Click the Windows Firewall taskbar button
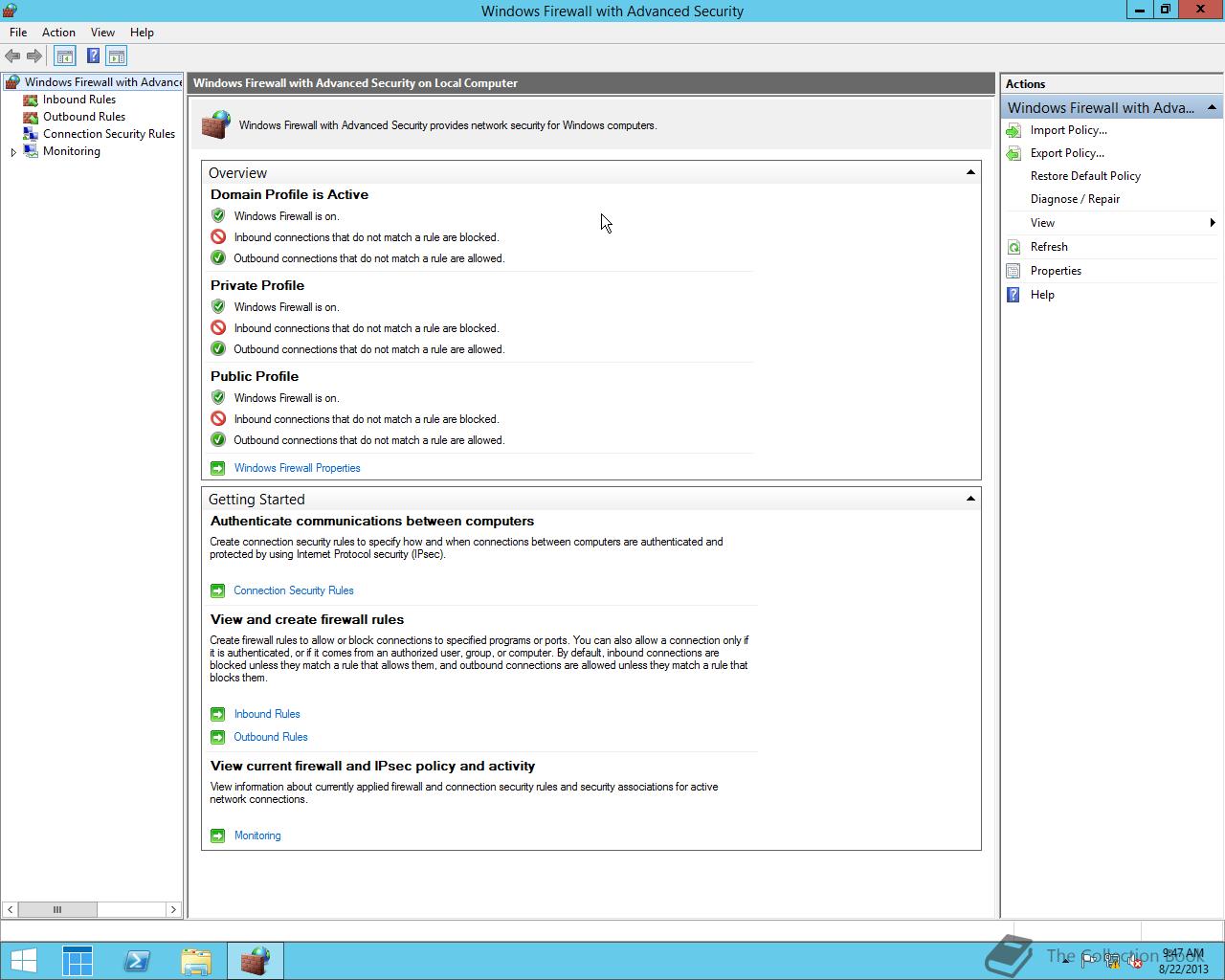 [x=256, y=961]
